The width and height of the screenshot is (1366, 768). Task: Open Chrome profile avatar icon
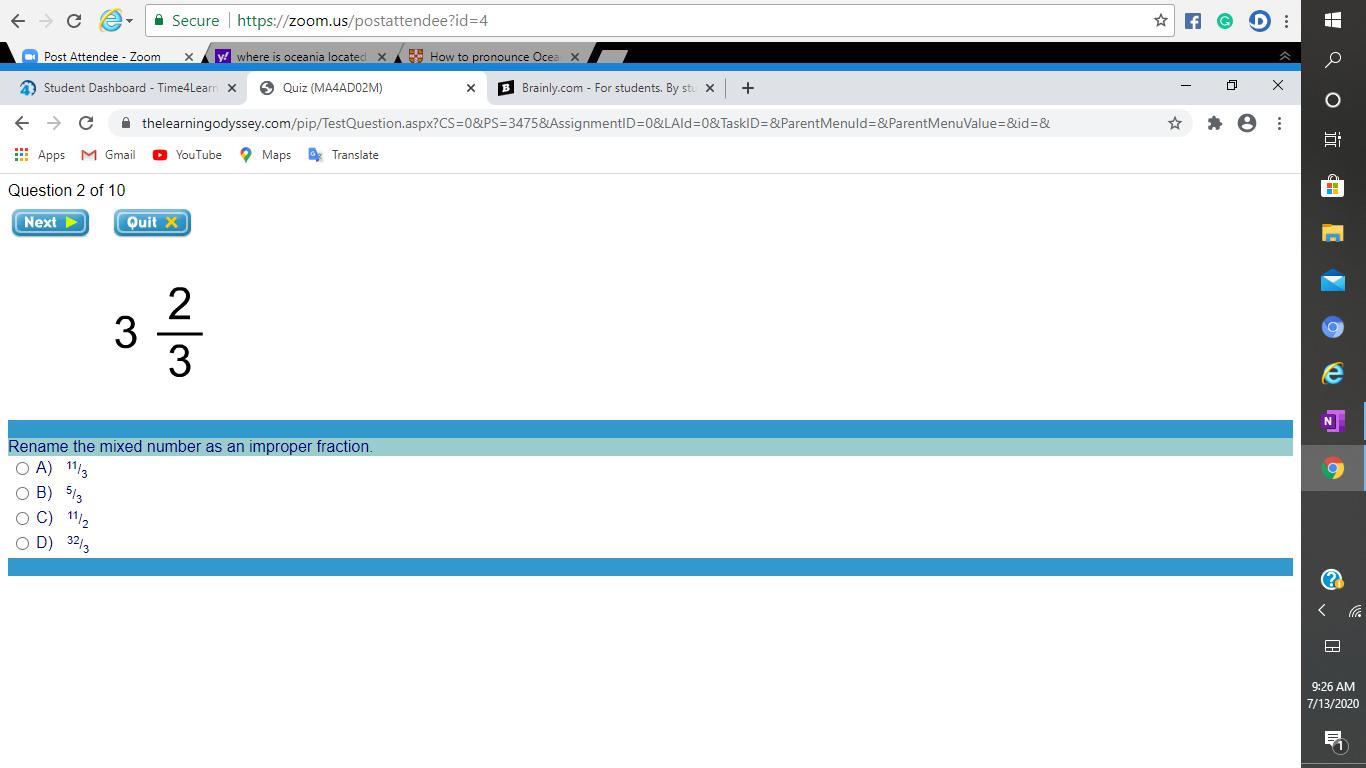[1246, 123]
